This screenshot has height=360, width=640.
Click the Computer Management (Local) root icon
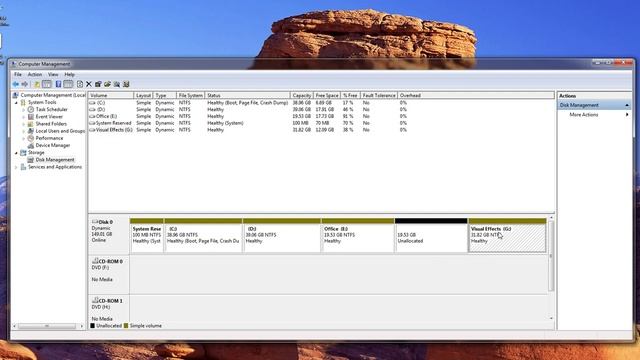tap(16, 95)
